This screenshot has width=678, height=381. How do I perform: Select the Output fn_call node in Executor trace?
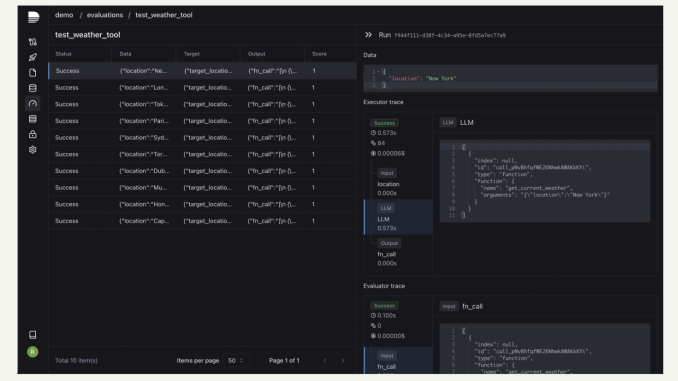pos(398,253)
